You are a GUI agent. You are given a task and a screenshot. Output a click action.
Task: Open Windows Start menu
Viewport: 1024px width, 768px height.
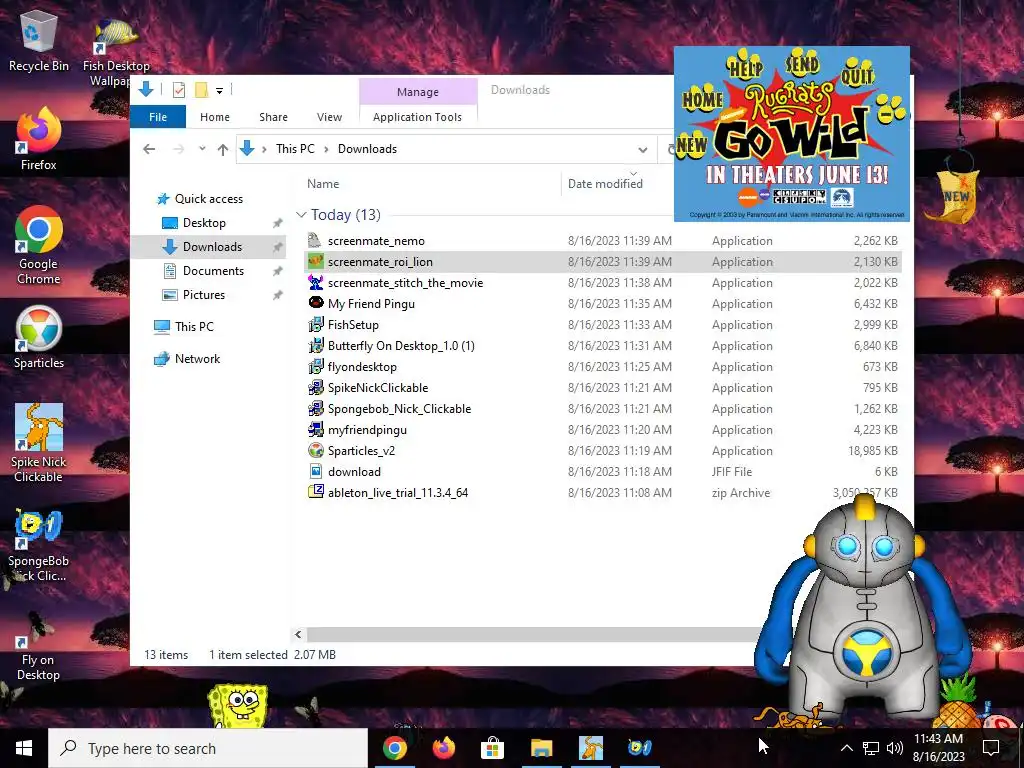tap(24, 748)
